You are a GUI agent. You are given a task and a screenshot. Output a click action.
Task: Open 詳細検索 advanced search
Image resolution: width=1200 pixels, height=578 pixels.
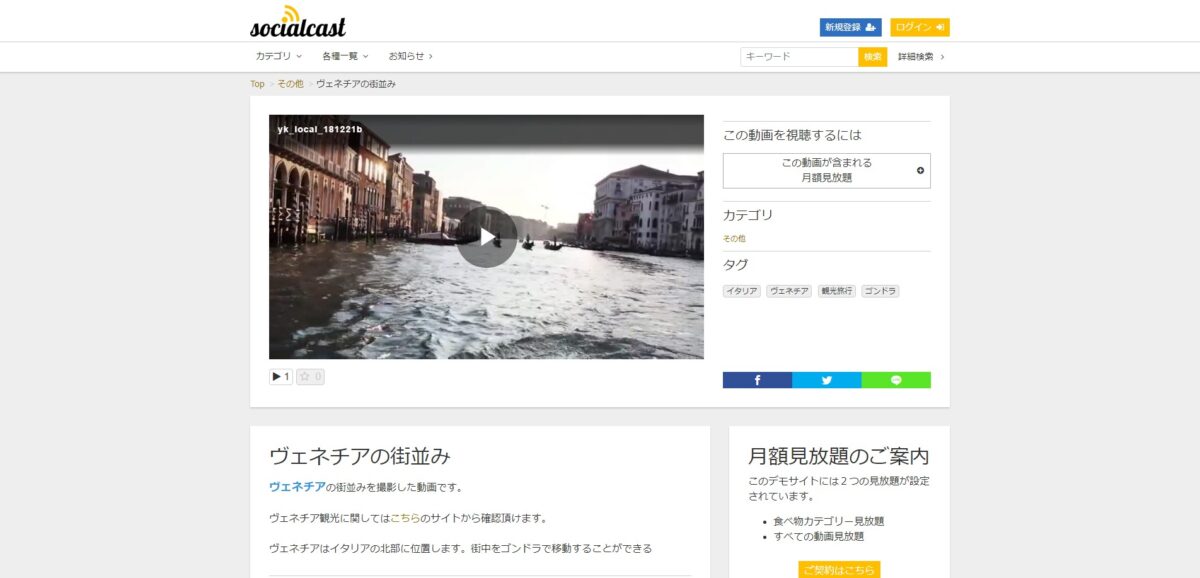pos(920,57)
